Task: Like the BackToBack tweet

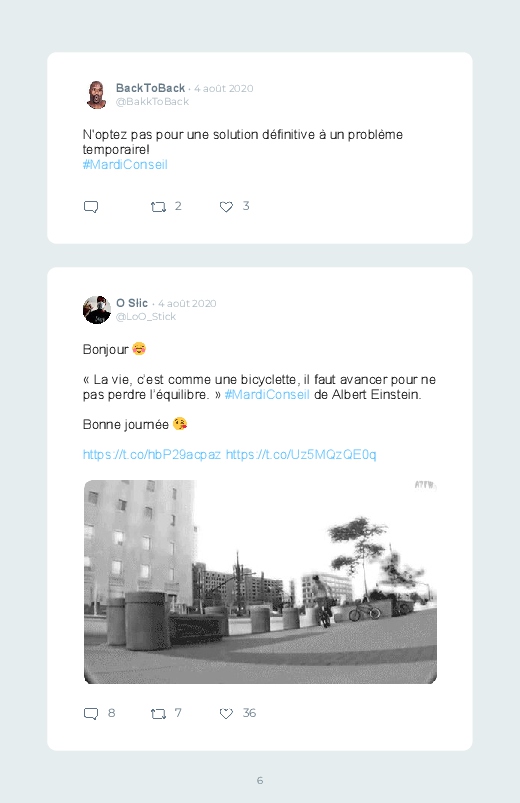Action: point(226,207)
